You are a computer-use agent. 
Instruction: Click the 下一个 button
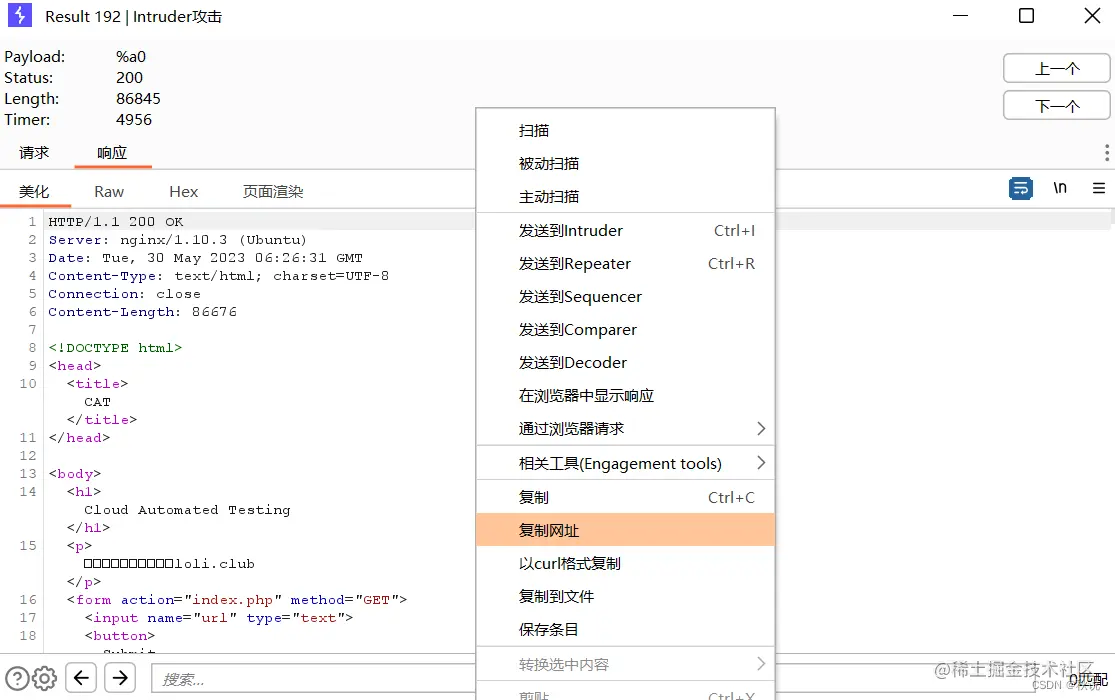1057,105
